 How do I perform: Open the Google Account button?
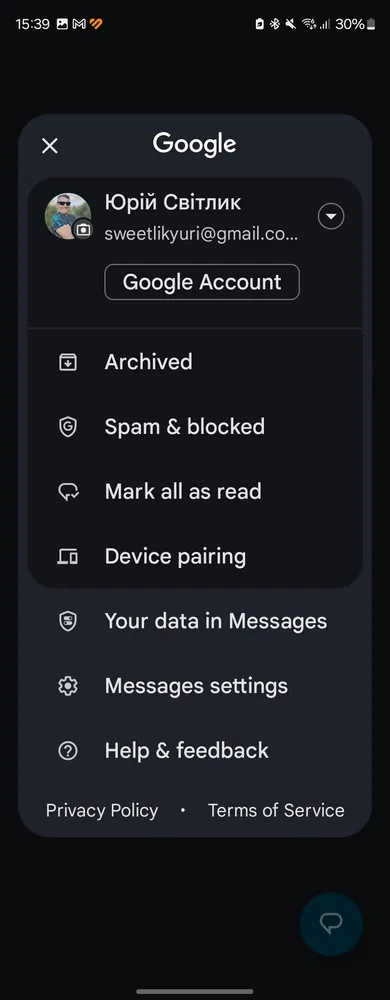tap(202, 282)
